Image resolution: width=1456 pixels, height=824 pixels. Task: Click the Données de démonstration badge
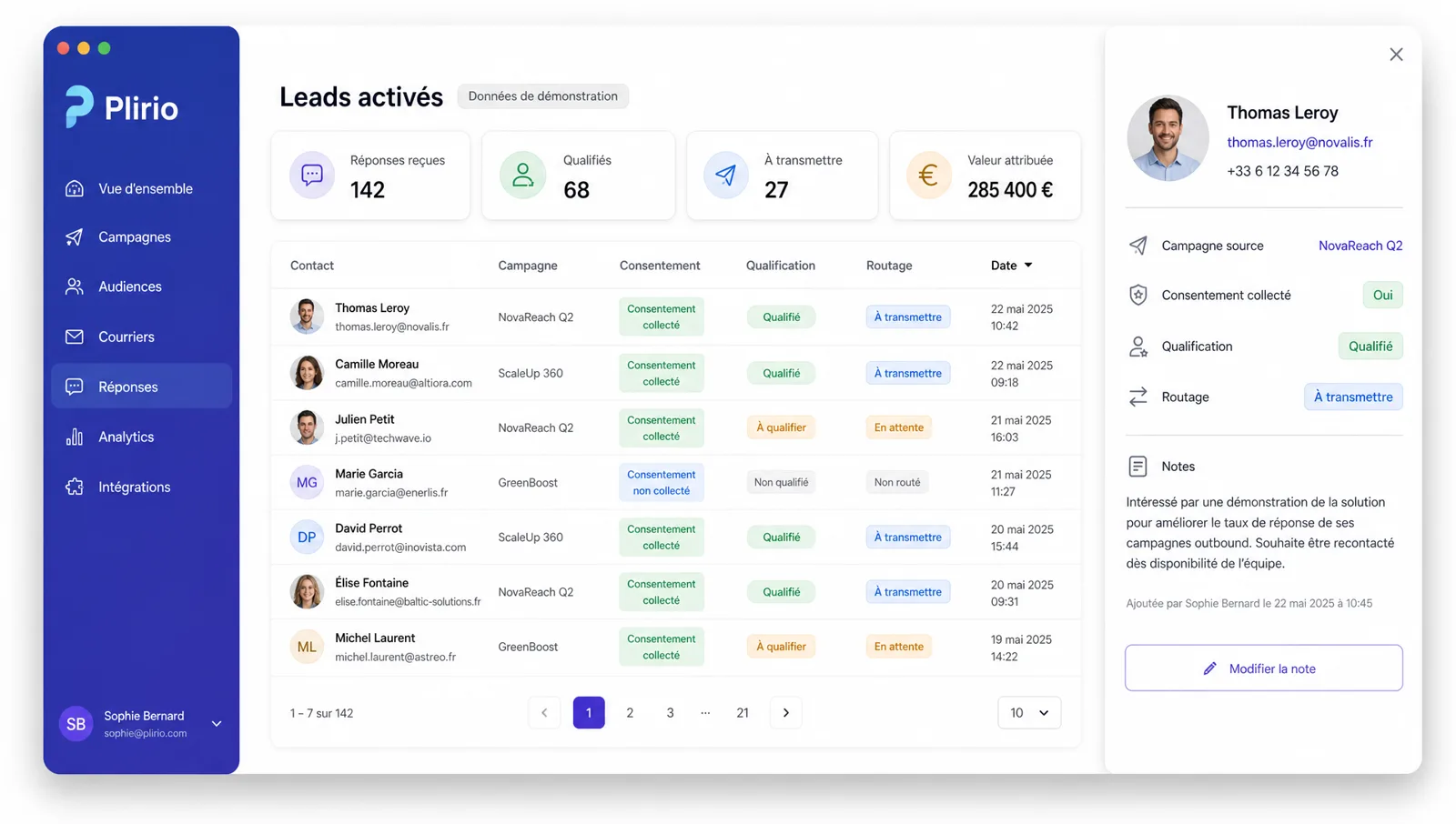click(x=542, y=96)
